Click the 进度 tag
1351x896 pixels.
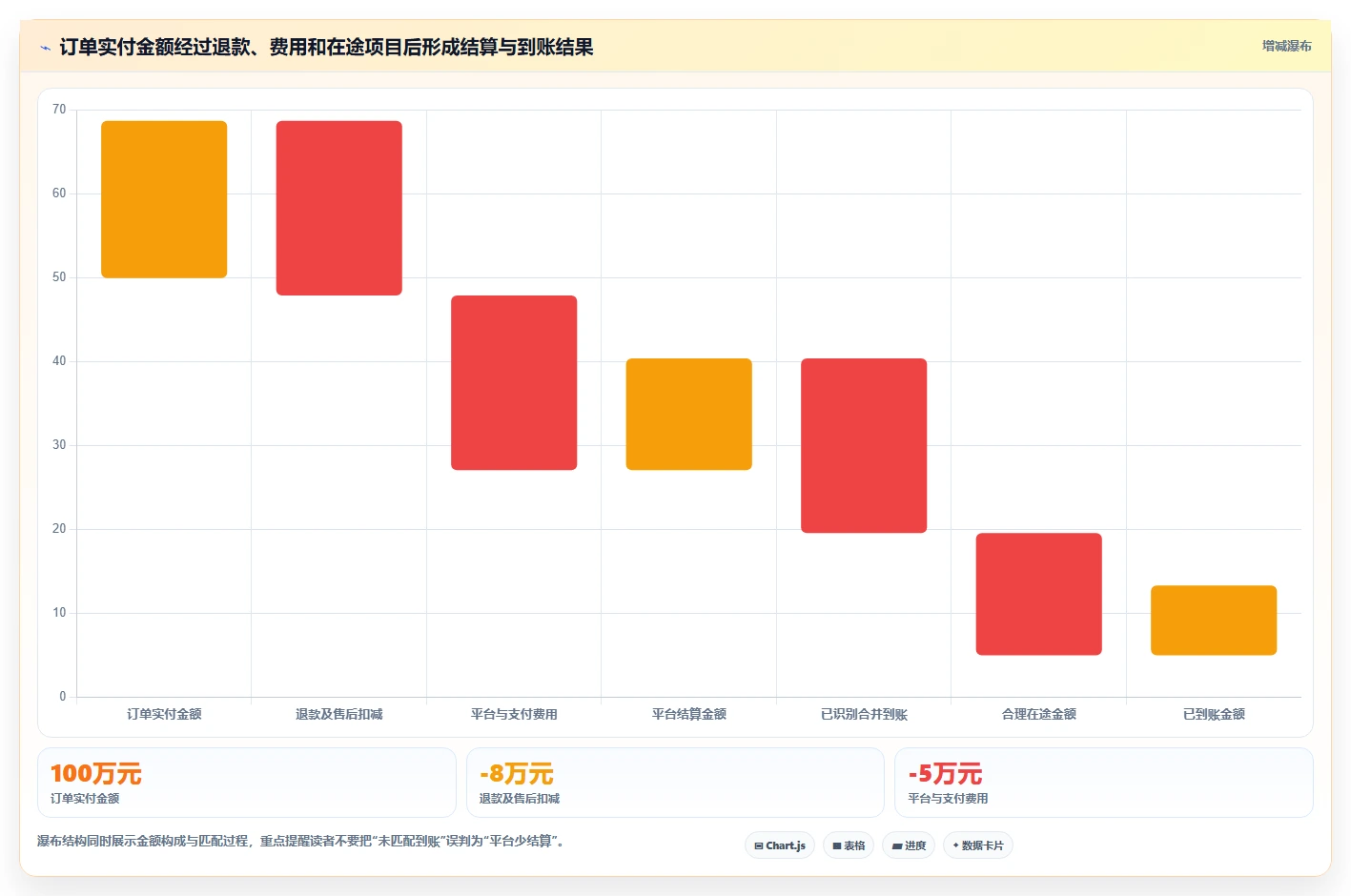click(x=909, y=845)
